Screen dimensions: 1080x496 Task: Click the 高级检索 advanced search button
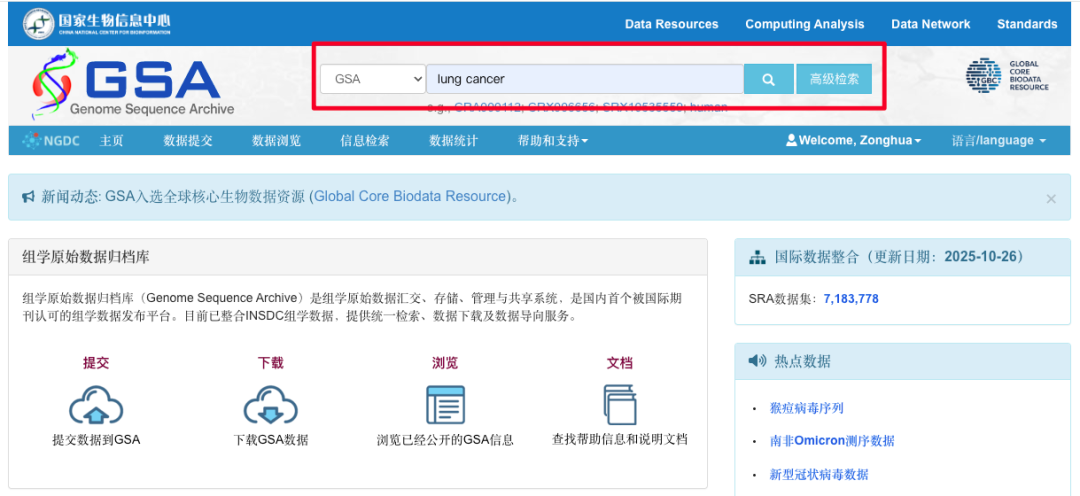pyautogui.click(x=834, y=79)
